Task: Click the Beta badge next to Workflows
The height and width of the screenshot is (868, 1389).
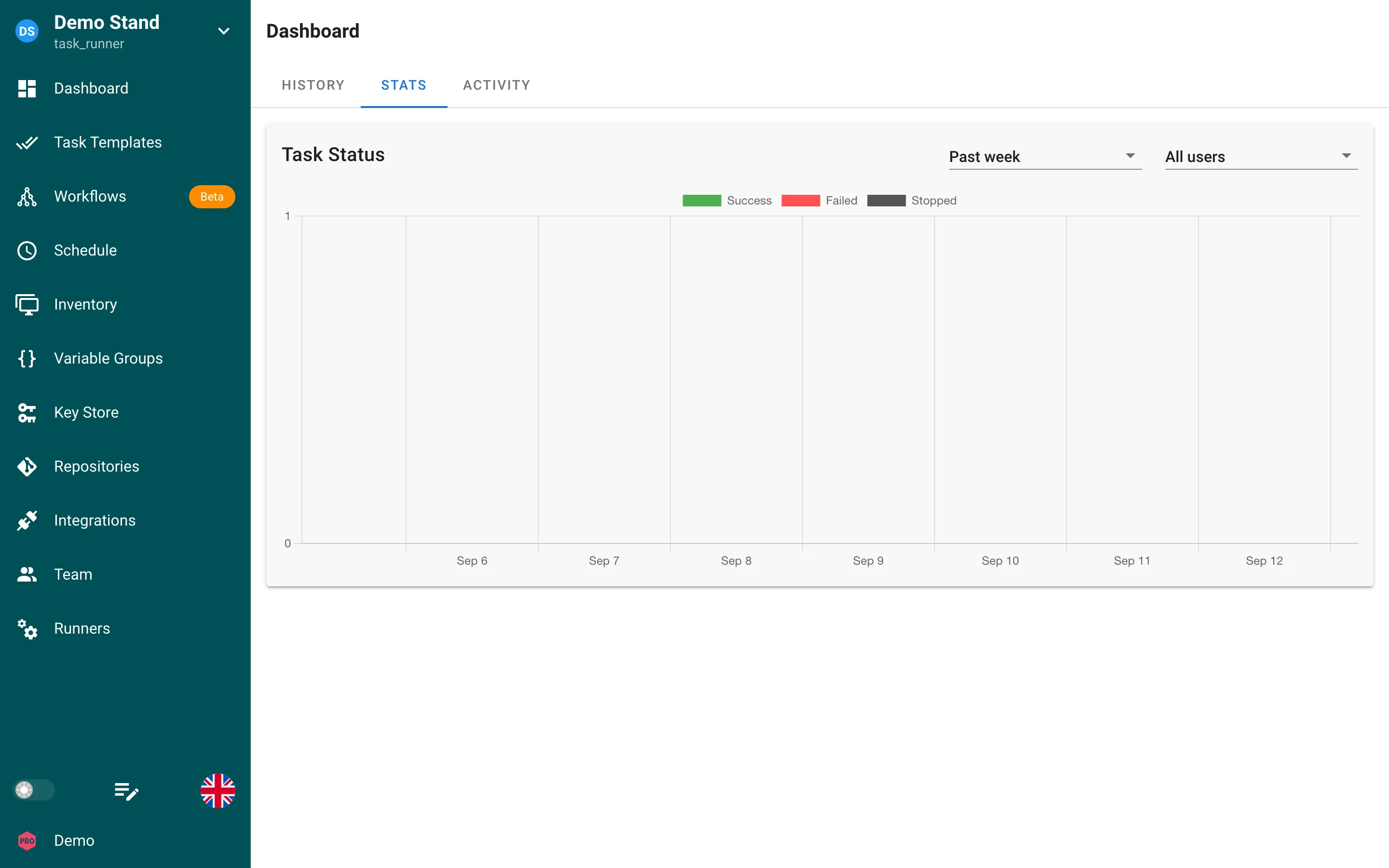Action: (212, 196)
